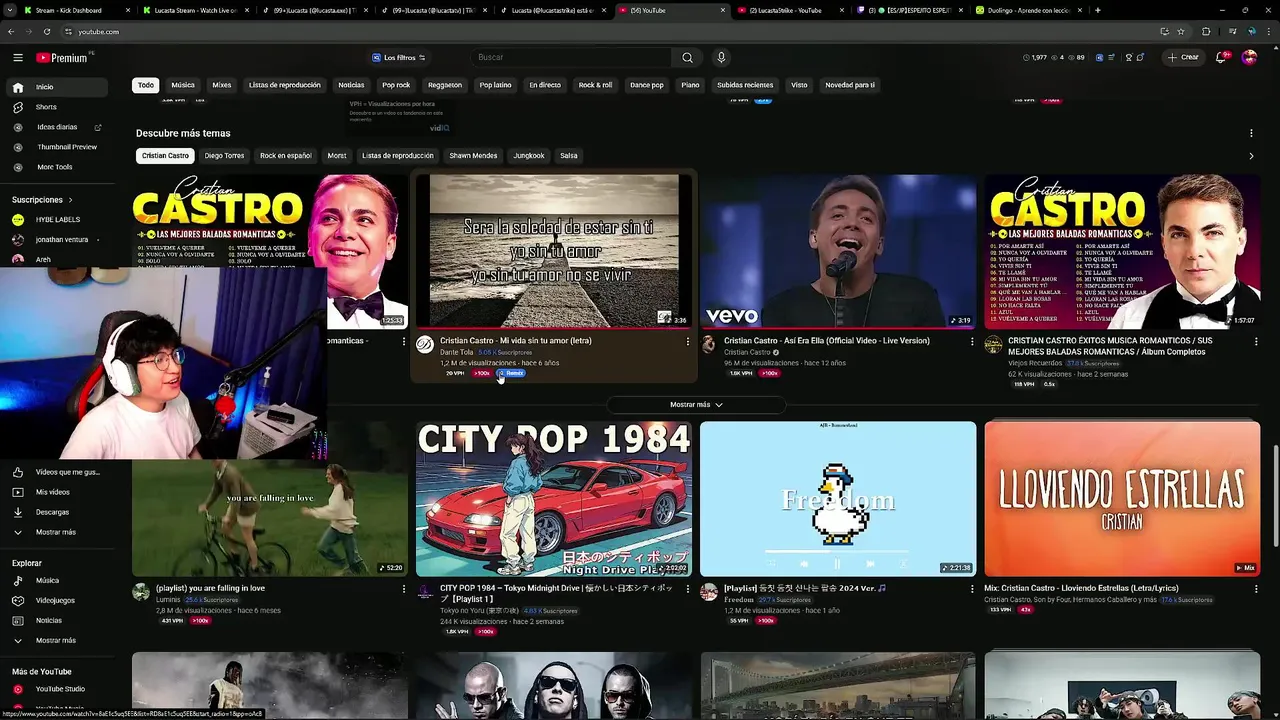The height and width of the screenshot is (720, 1280).
Task: Choose Rock en español topic chip
Action: coord(286,156)
